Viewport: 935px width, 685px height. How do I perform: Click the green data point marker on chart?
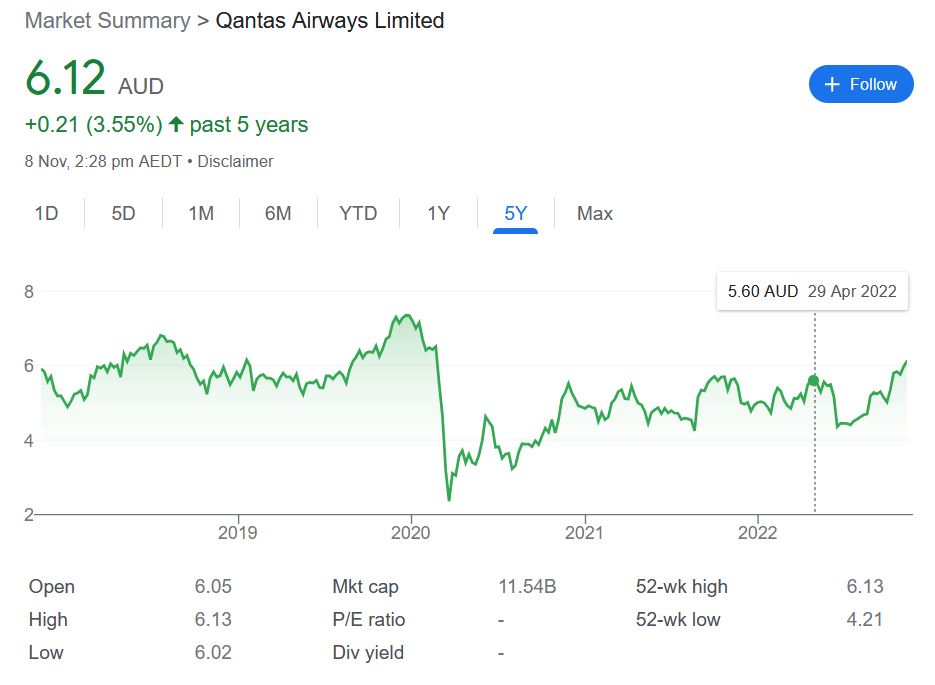(x=813, y=380)
